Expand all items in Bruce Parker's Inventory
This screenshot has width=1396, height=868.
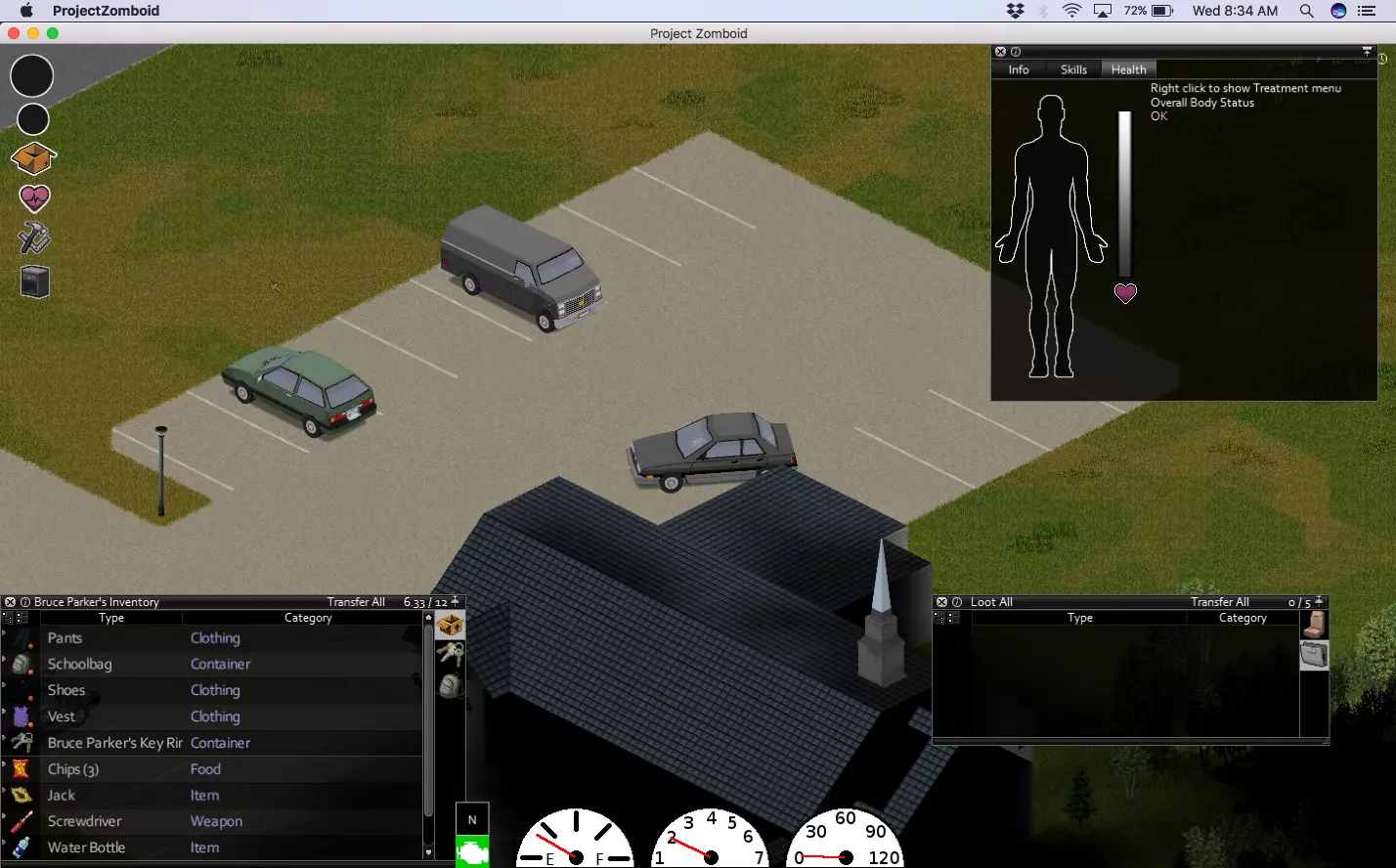pos(8,618)
